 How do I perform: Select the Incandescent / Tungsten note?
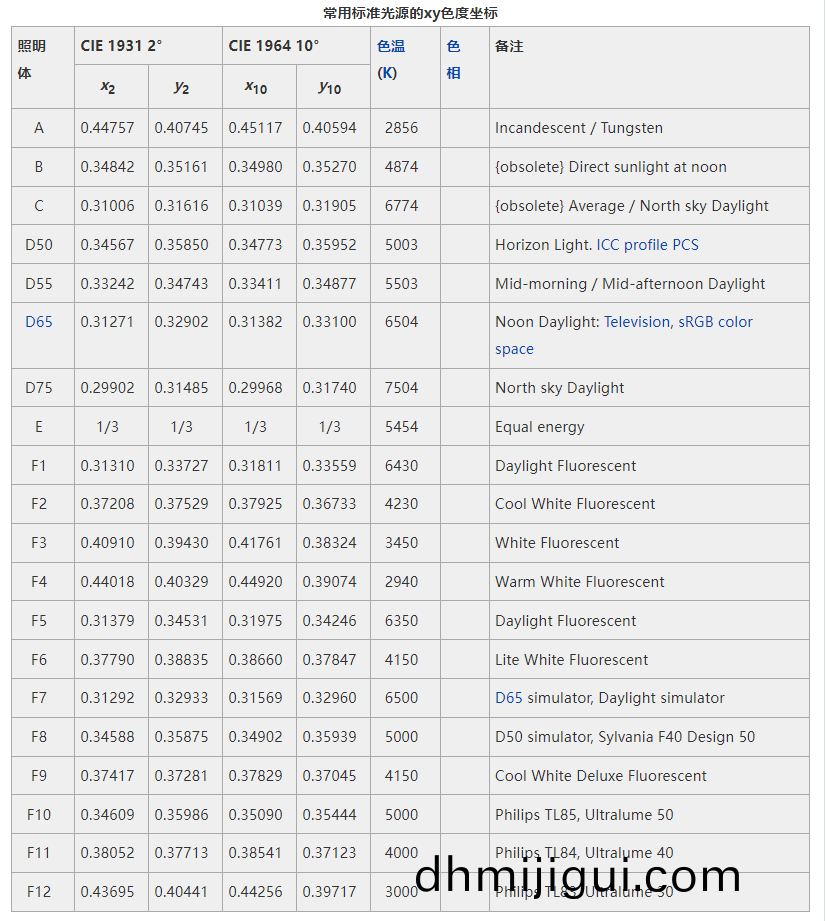click(579, 128)
